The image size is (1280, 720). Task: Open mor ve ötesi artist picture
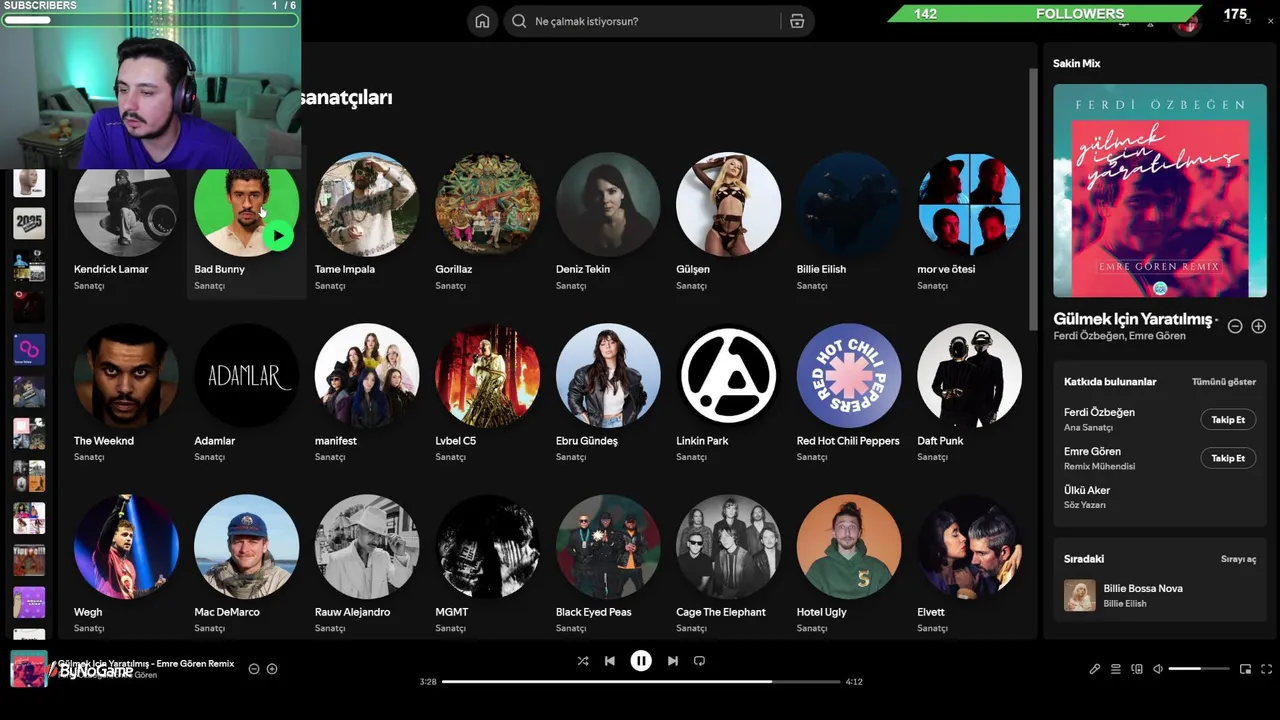point(969,205)
